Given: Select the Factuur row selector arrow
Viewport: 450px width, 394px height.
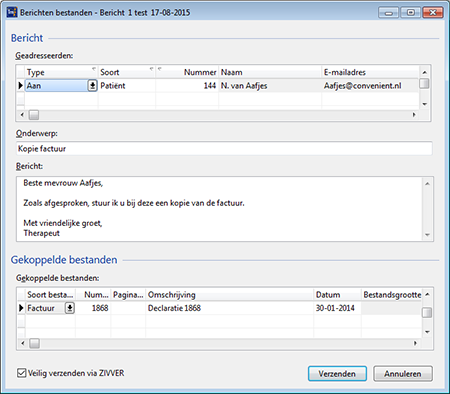Looking at the screenshot, I should [x=21, y=308].
